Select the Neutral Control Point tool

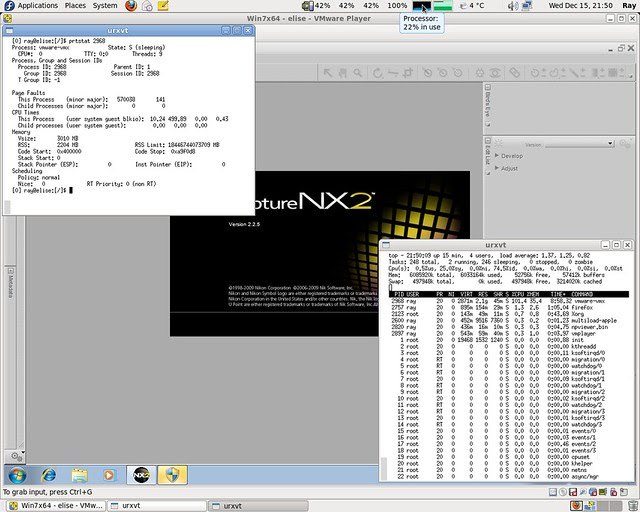[x=442, y=73]
